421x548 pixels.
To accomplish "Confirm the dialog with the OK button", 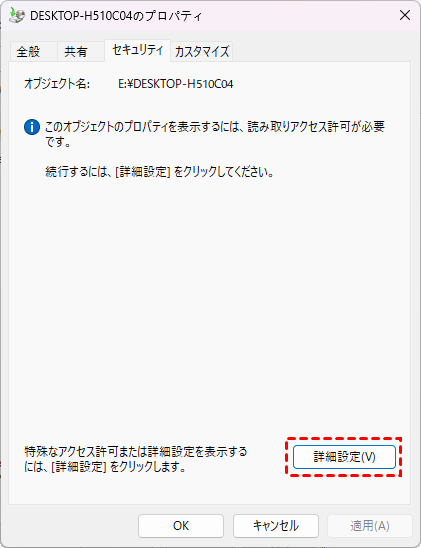I will click(181, 526).
